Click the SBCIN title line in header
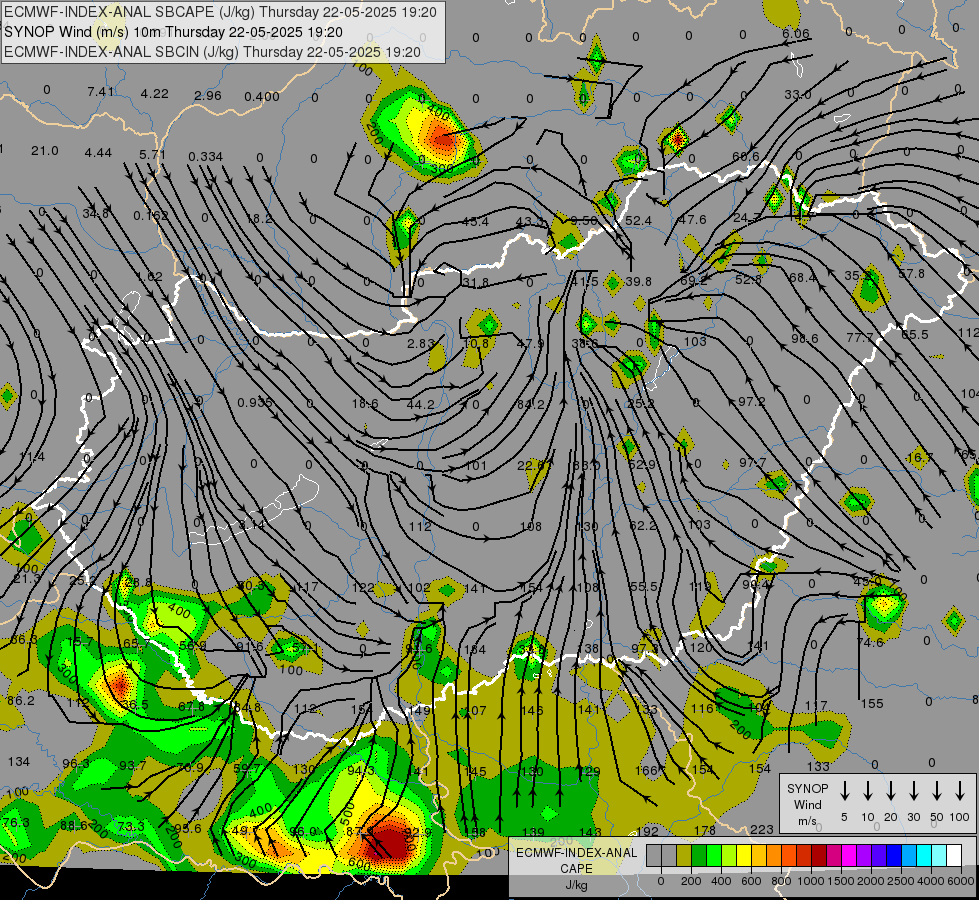The image size is (979, 900). pos(212,52)
